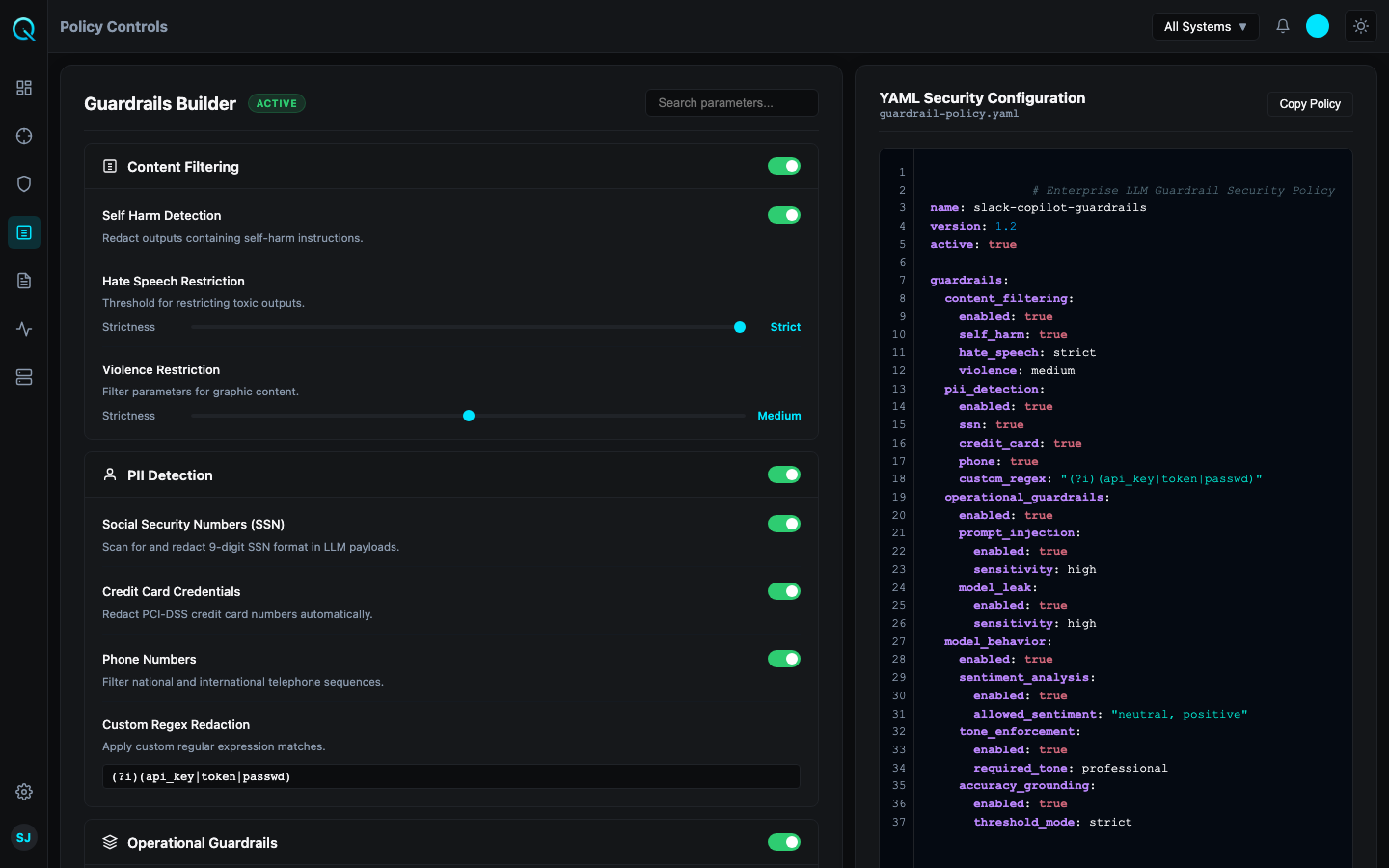1389x868 pixels.
Task: Open the dashboard grid icon
Action: (x=24, y=88)
